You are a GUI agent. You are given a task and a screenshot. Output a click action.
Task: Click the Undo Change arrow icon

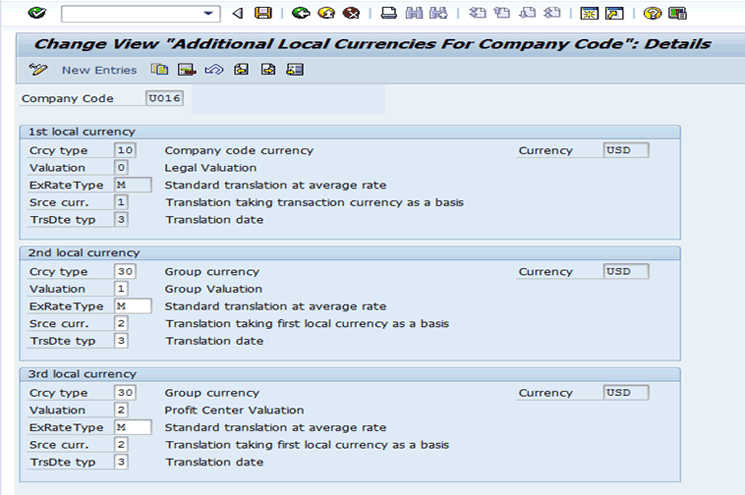212,70
